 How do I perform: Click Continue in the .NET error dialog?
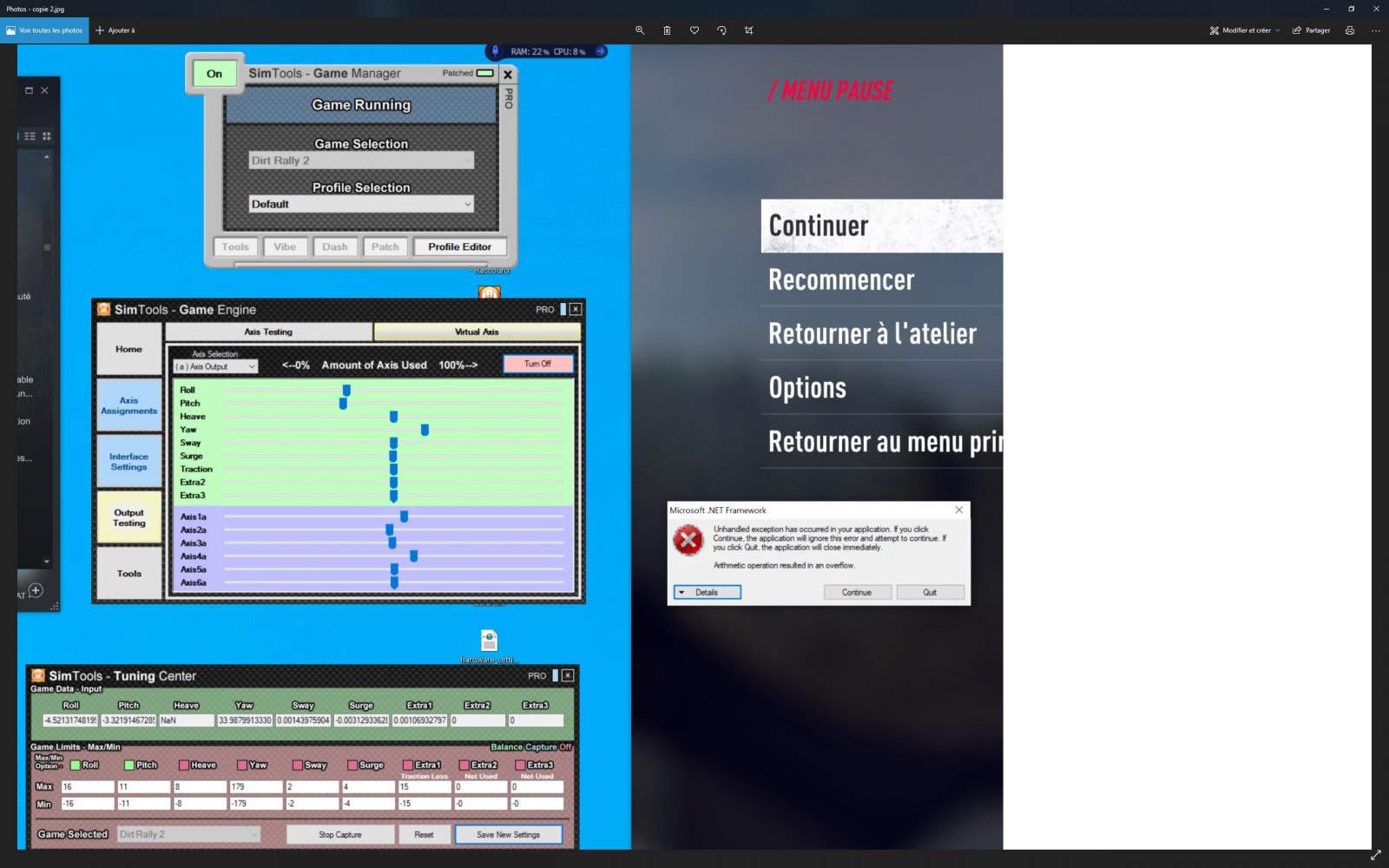click(857, 592)
